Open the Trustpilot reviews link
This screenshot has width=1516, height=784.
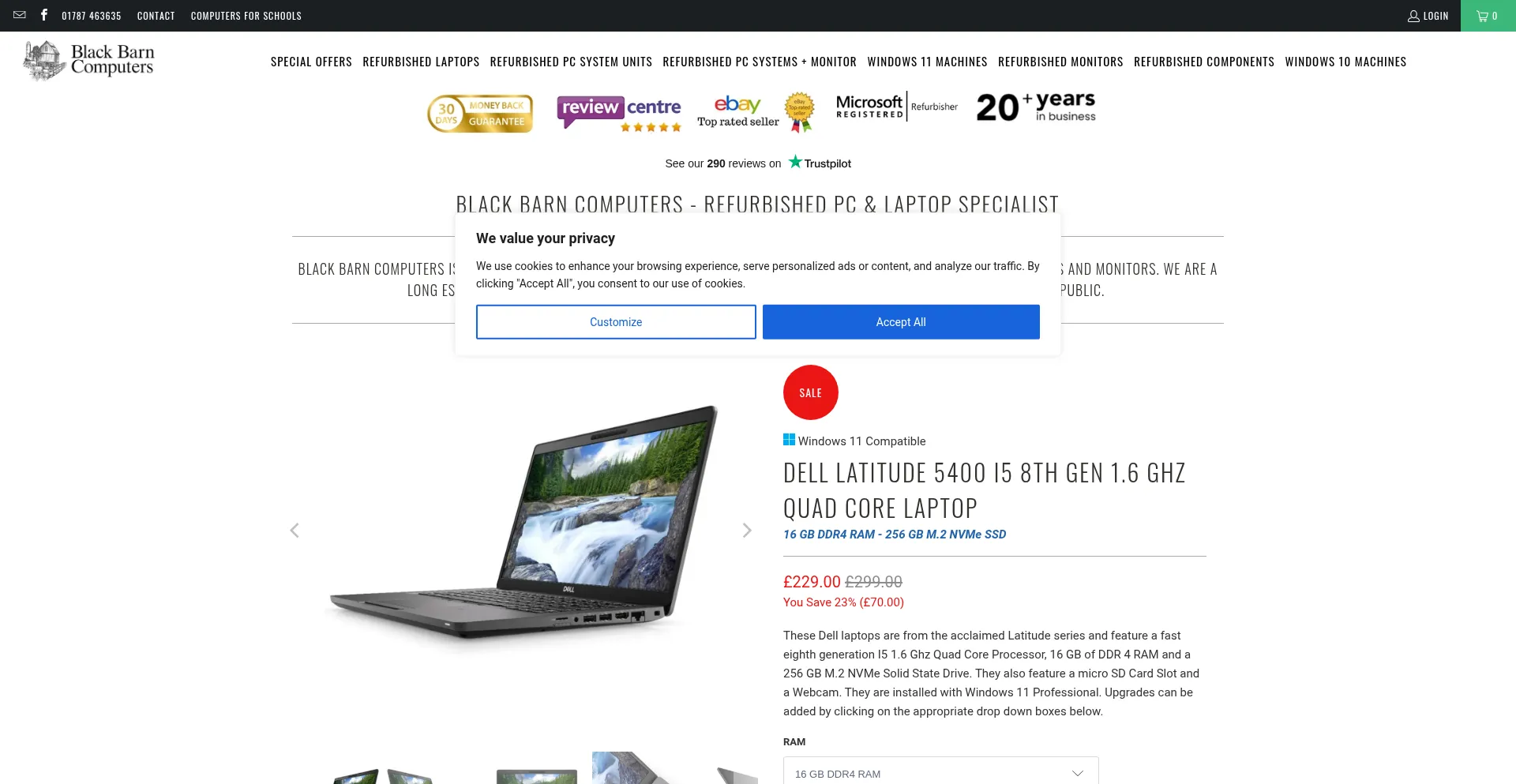point(758,163)
